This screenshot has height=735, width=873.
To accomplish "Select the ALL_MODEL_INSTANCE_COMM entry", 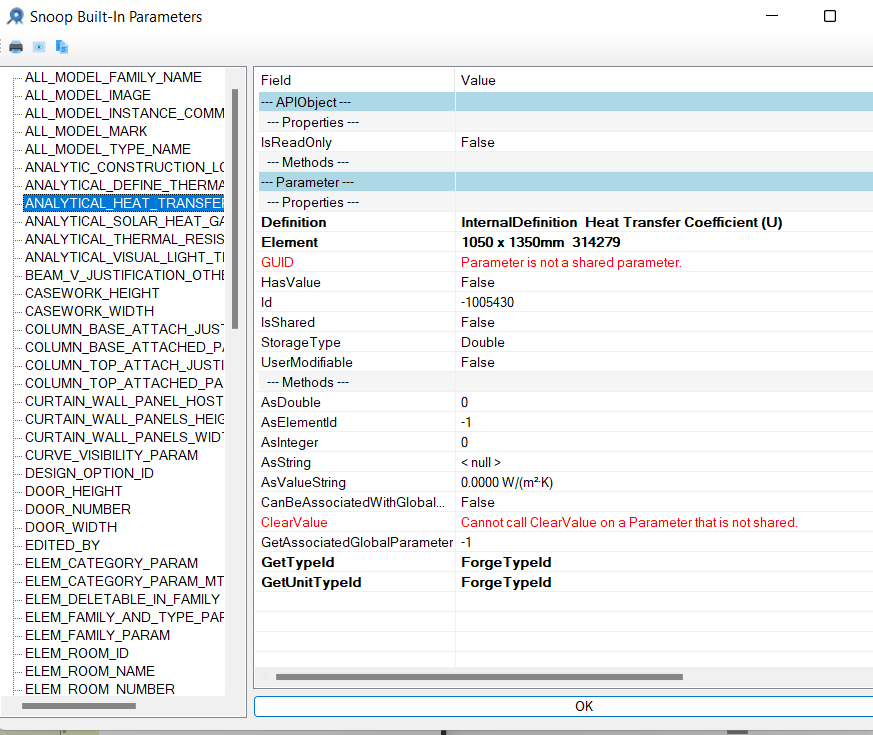I will click(124, 113).
